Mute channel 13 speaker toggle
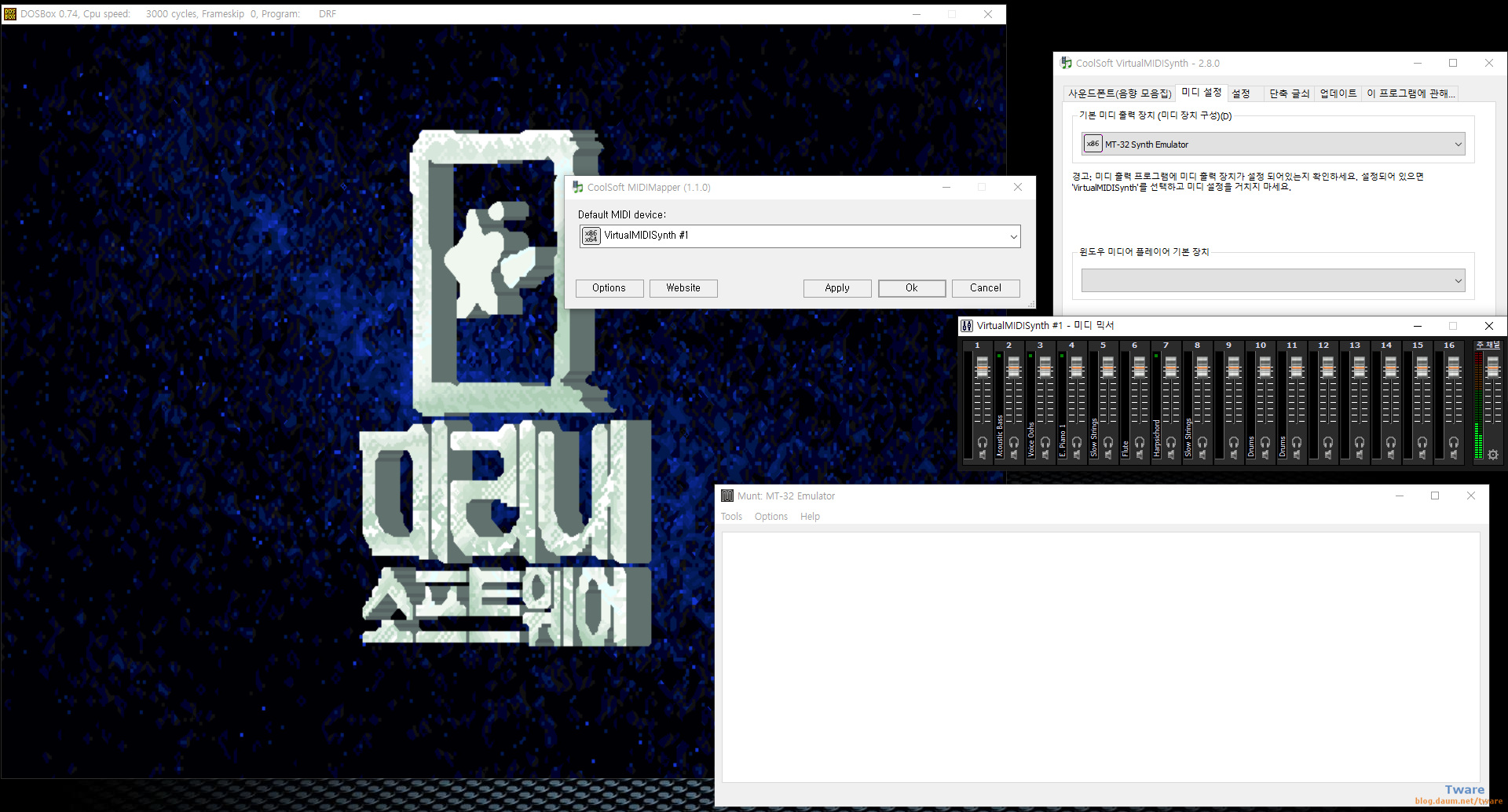Image resolution: width=1508 pixels, height=812 pixels. pyautogui.click(x=1360, y=455)
